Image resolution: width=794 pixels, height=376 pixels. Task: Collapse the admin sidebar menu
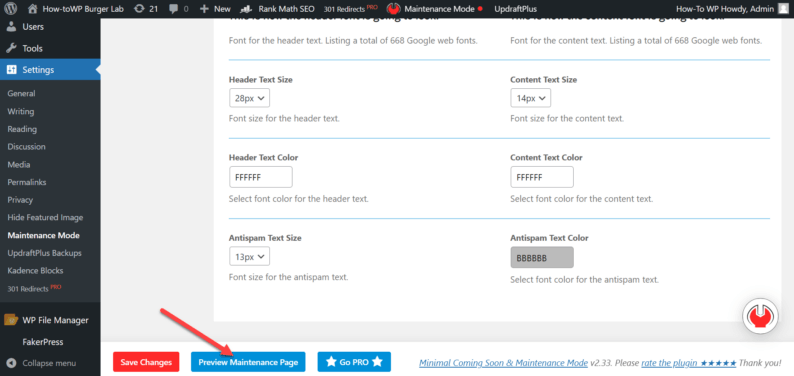click(42, 363)
